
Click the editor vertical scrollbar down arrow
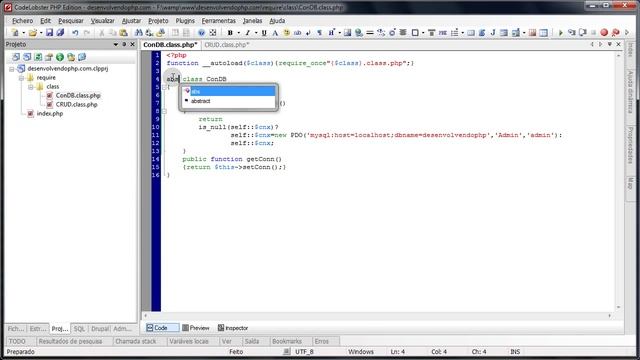pos(619,307)
